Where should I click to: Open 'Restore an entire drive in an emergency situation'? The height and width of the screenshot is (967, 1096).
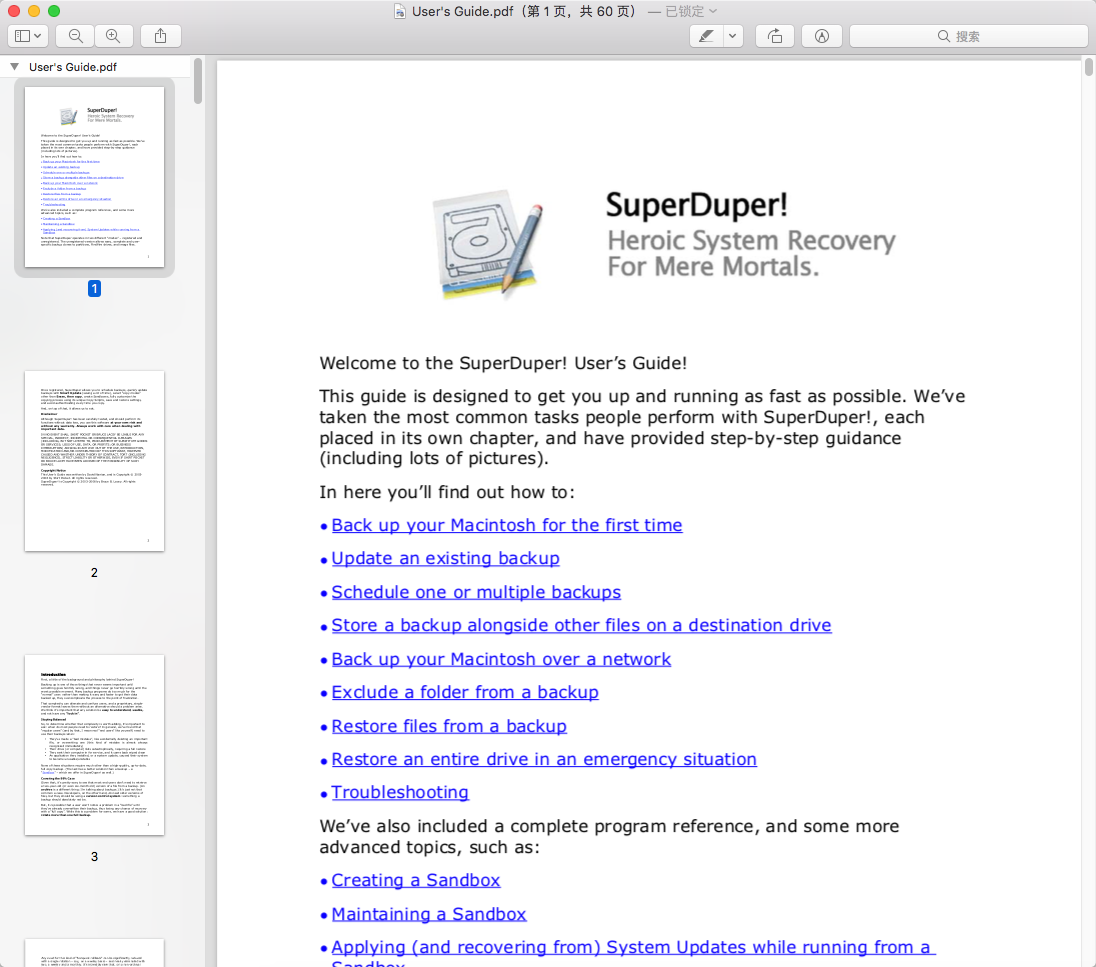(544, 759)
